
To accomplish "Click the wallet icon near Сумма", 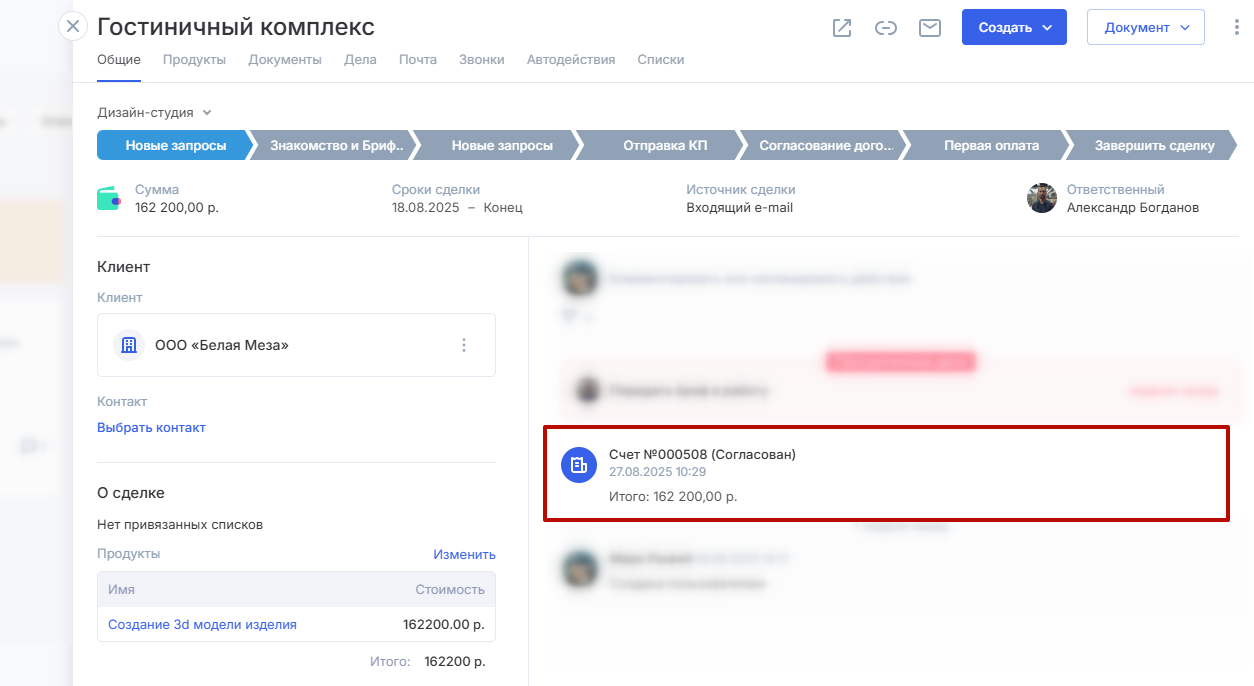I will pyautogui.click(x=109, y=198).
